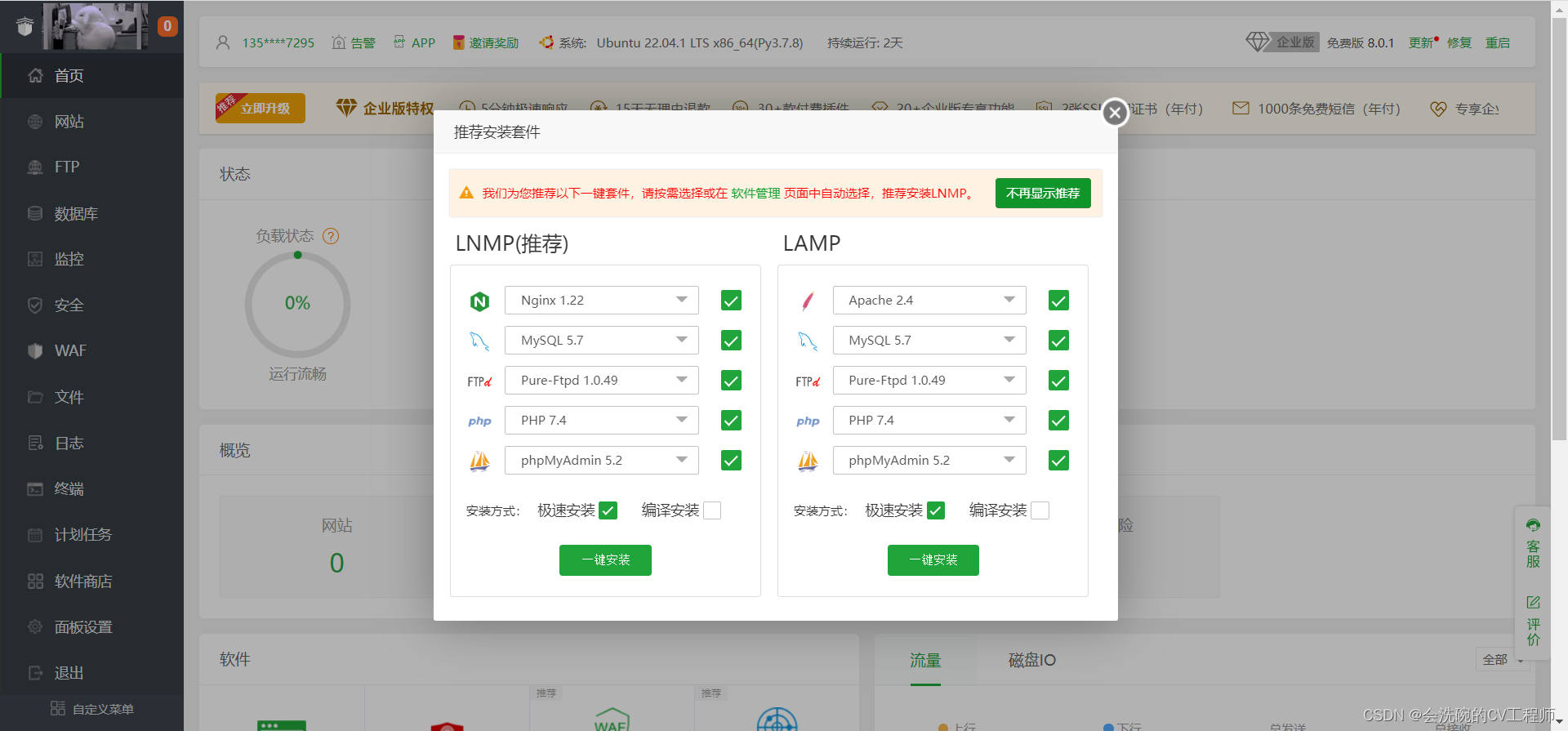
Task: Open LNMP phpMyAdmin 5.2 dropdown
Action: pyautogui.click(x=602, y=461)
